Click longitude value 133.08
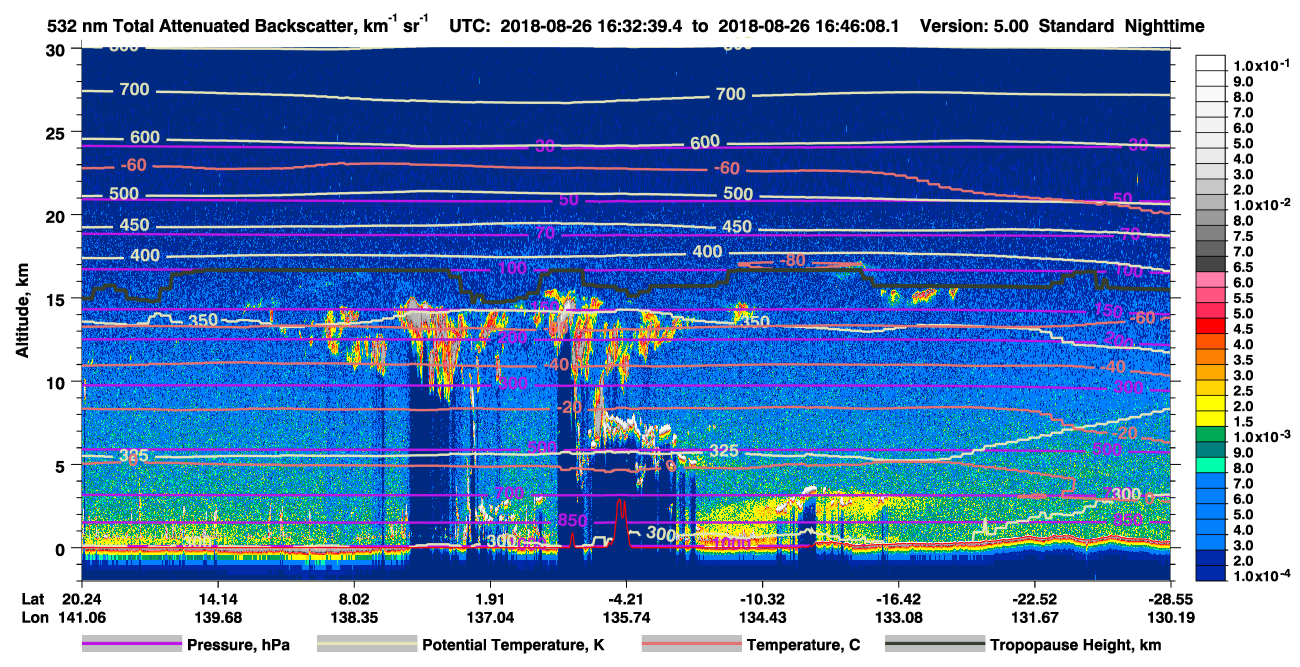Viewport: 1300px width, 667px height. 898,617
